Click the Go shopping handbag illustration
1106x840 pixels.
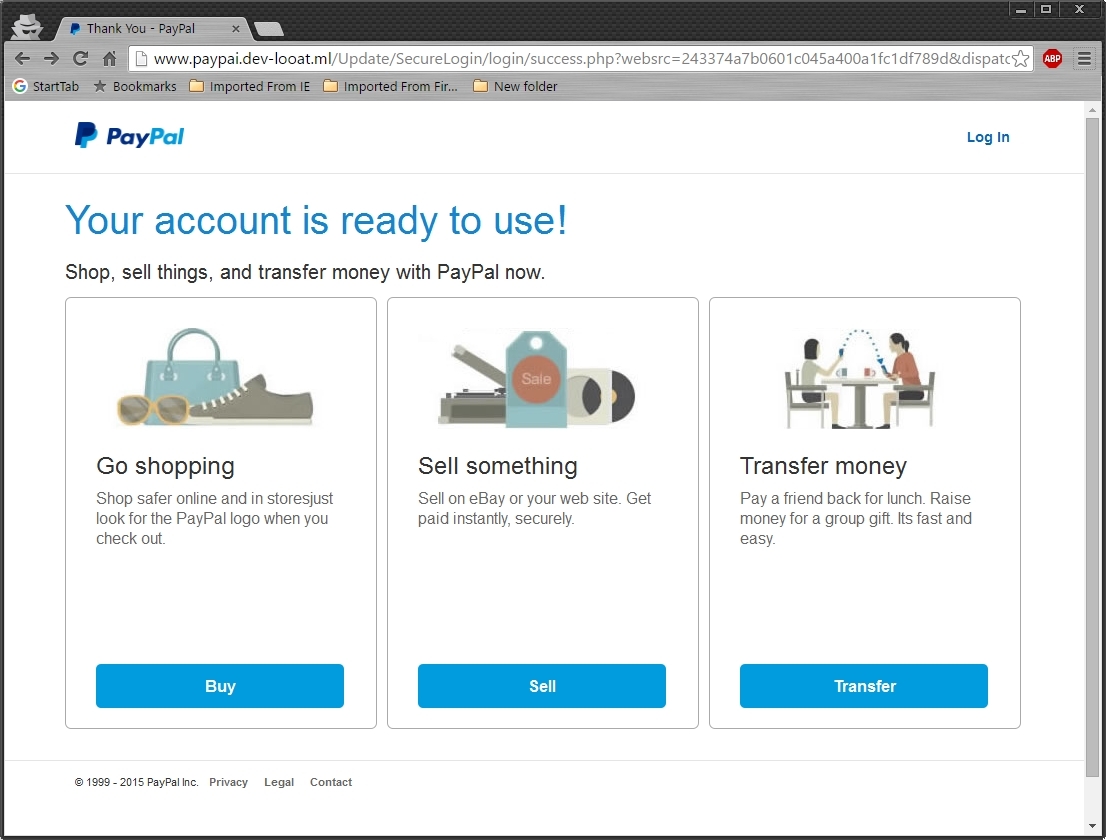pos(215,377)
